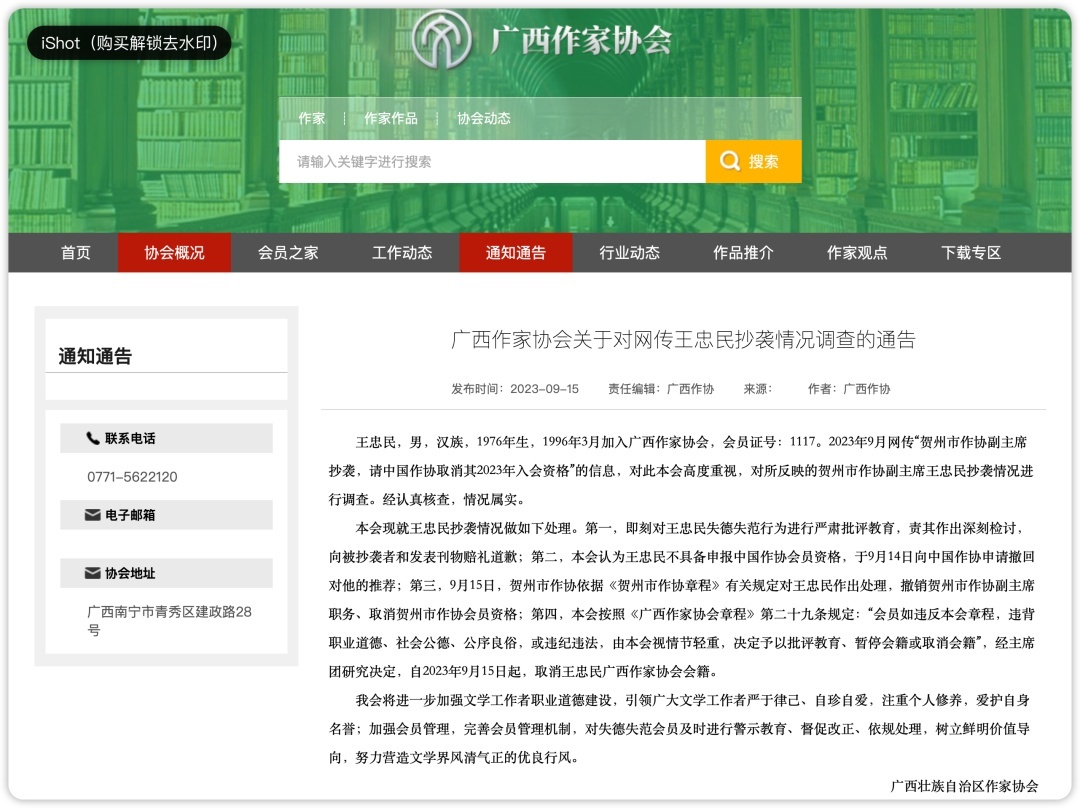
Task: Open the 通知通告 navigation tab
Action: 516,253
